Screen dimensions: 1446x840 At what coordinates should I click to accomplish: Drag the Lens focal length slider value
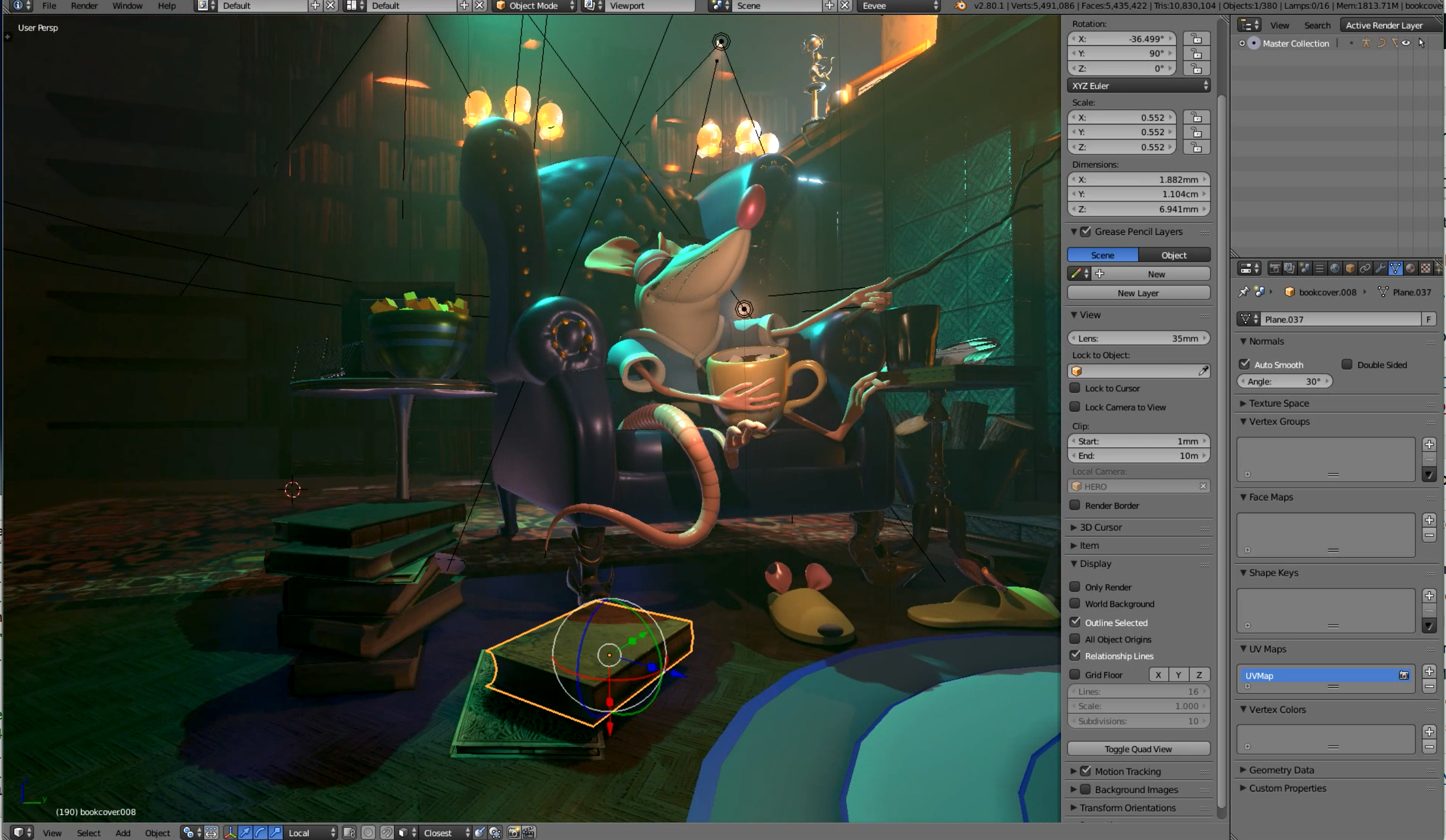tap(1138, 337)
